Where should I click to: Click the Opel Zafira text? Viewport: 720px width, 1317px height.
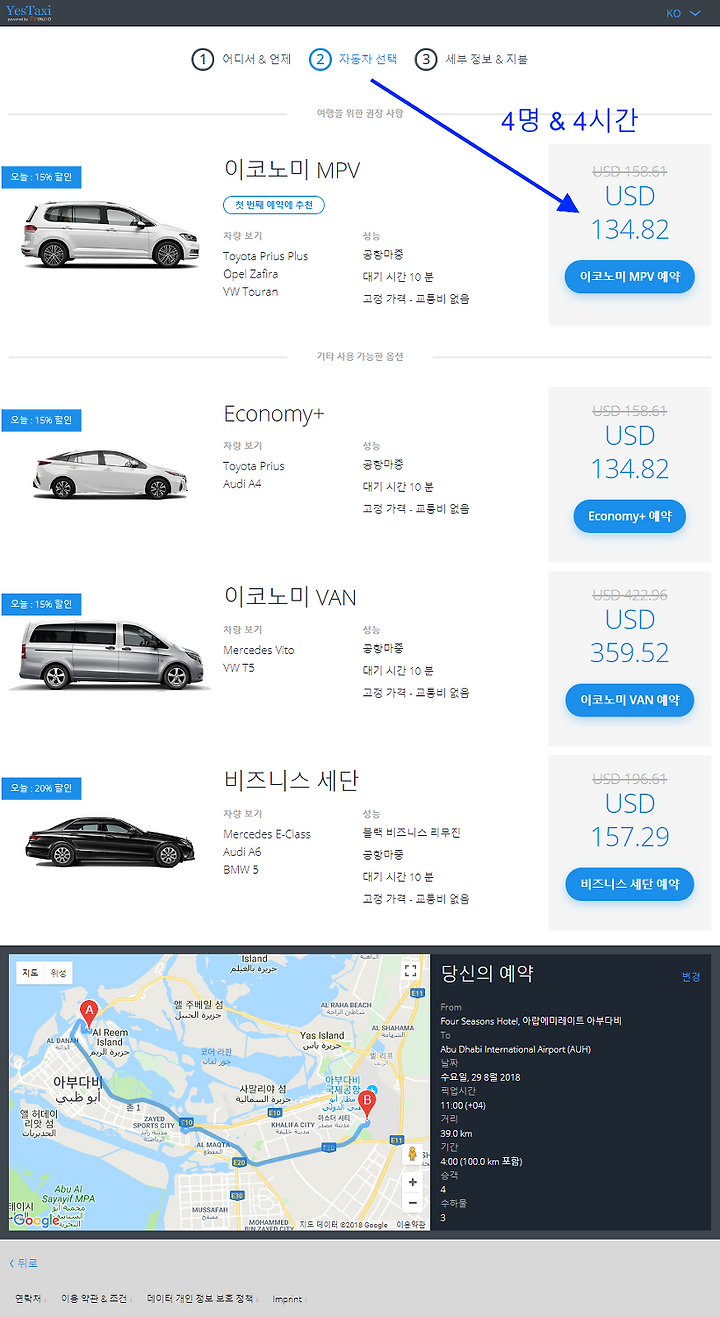coord(251,274)
